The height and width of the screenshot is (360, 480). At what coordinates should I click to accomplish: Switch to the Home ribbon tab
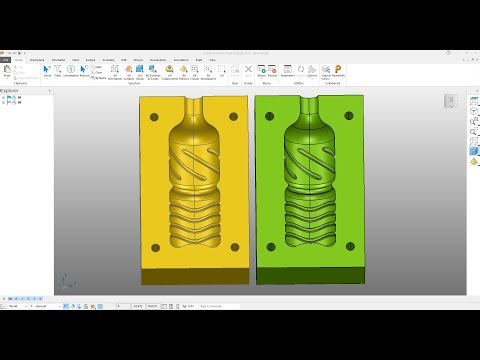click(19, 60)
